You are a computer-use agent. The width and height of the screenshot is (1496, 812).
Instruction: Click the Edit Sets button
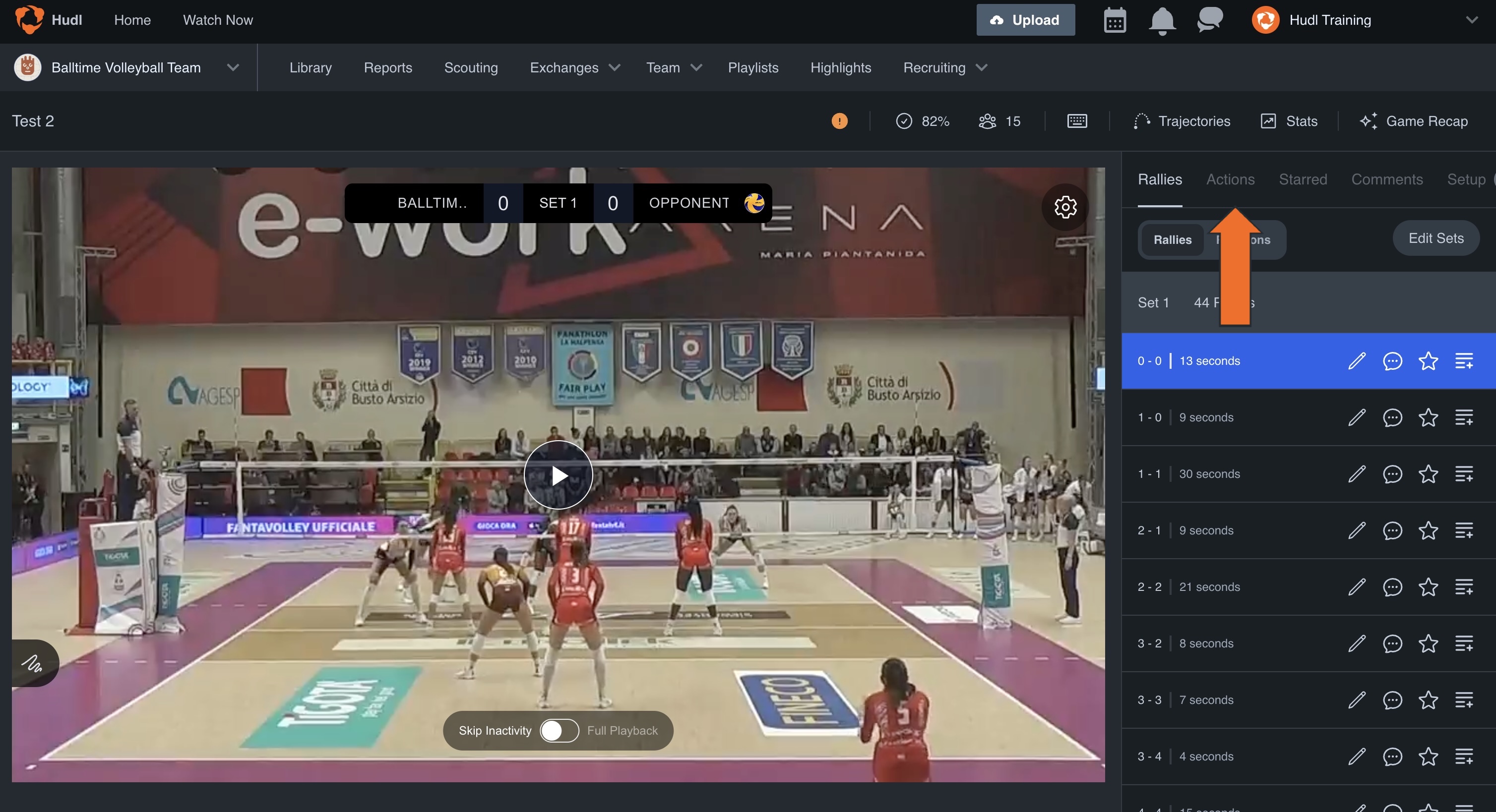click(x=1435, y=238)
